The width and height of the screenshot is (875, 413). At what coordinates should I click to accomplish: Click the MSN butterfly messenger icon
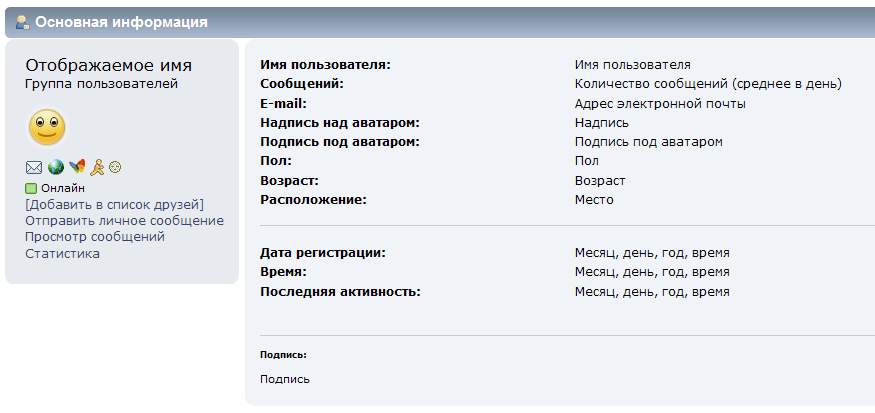click(x=77, y=168)
